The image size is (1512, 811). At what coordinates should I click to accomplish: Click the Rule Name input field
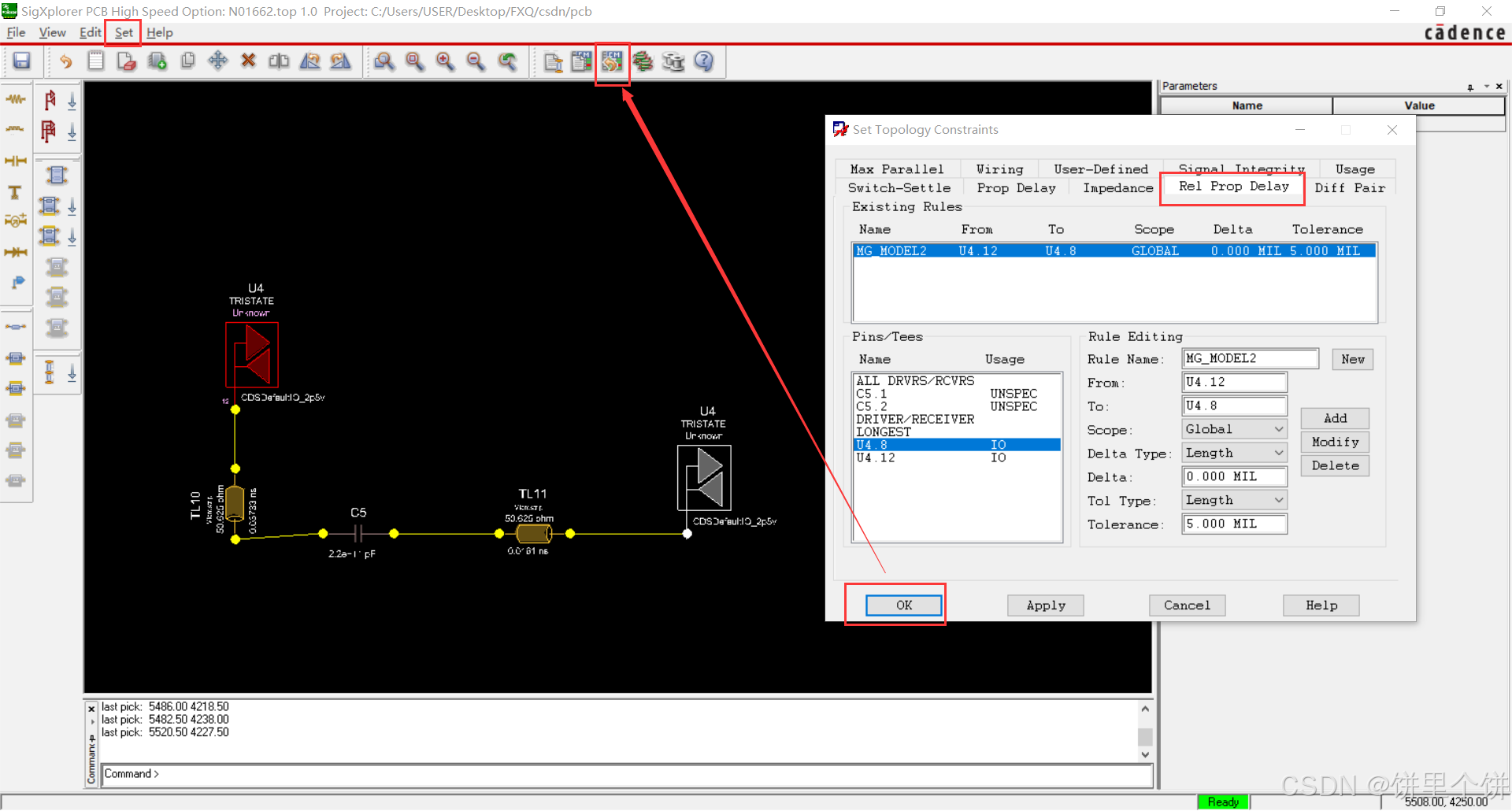[x=1251, y=358]
